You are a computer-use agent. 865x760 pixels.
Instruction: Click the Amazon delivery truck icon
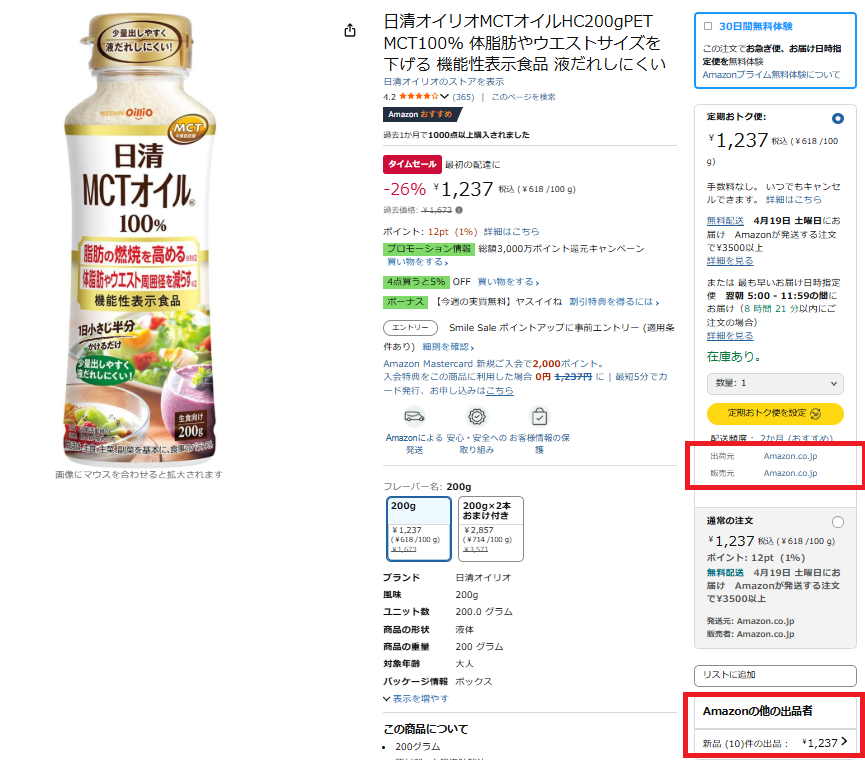point(414,416)
